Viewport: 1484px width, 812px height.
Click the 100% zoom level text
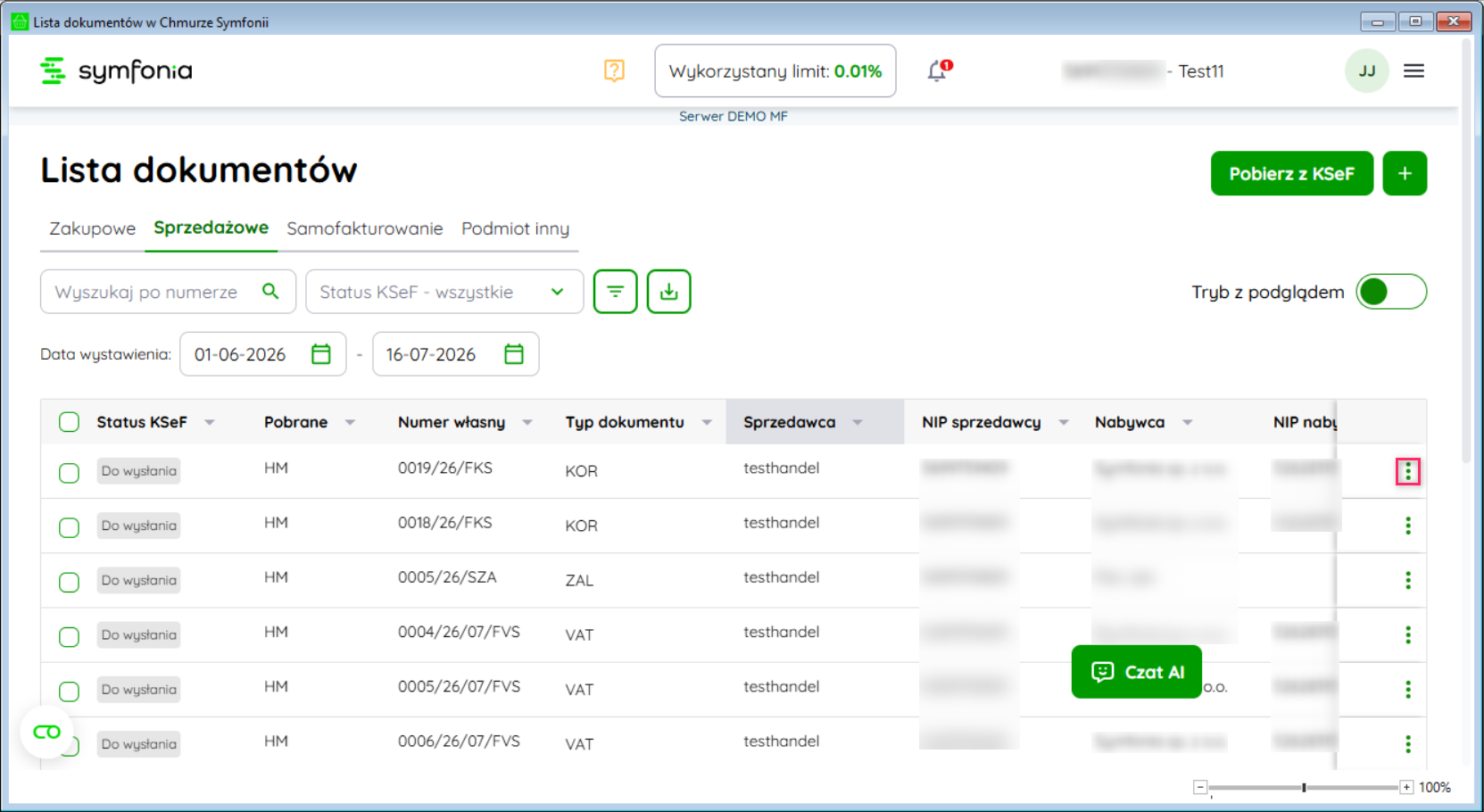[x=1434, y=787]
